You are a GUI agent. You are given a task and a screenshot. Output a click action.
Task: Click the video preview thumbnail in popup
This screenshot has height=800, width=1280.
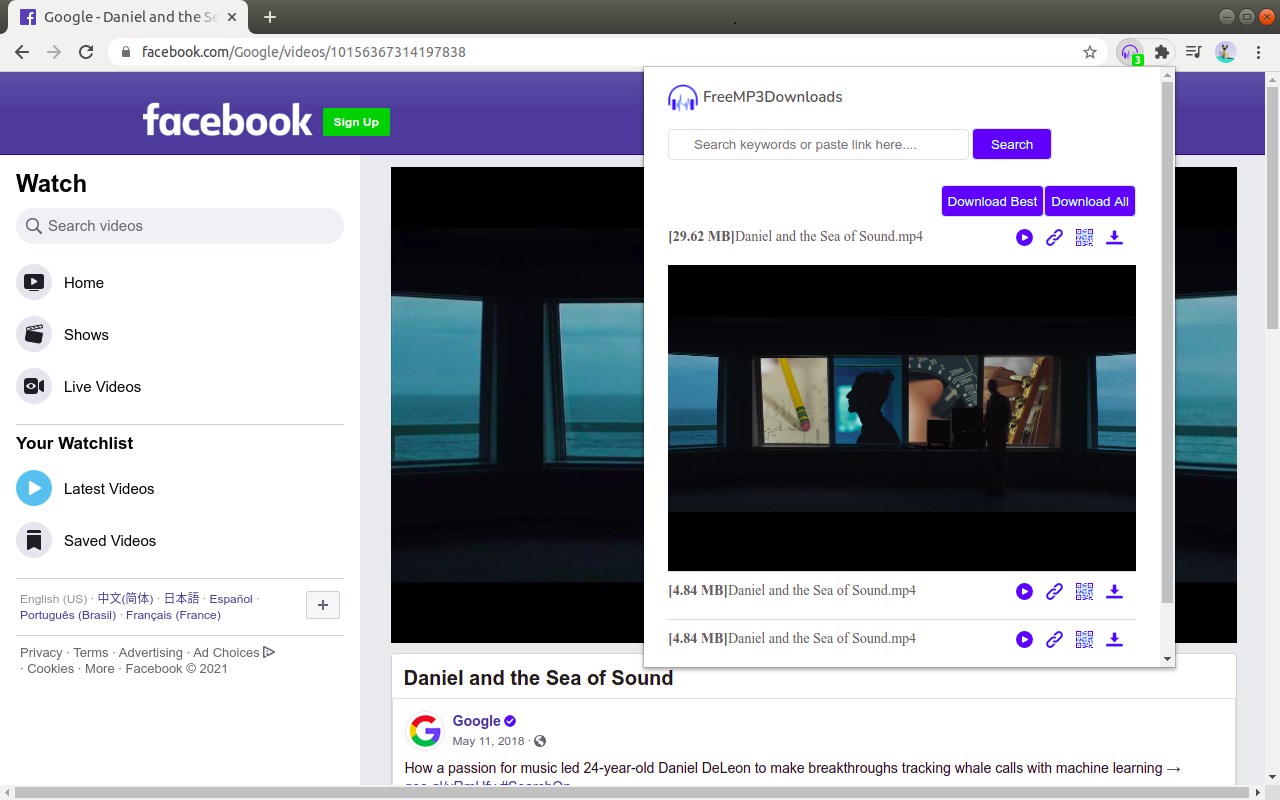pyautogui.click(x=902, y=418)
